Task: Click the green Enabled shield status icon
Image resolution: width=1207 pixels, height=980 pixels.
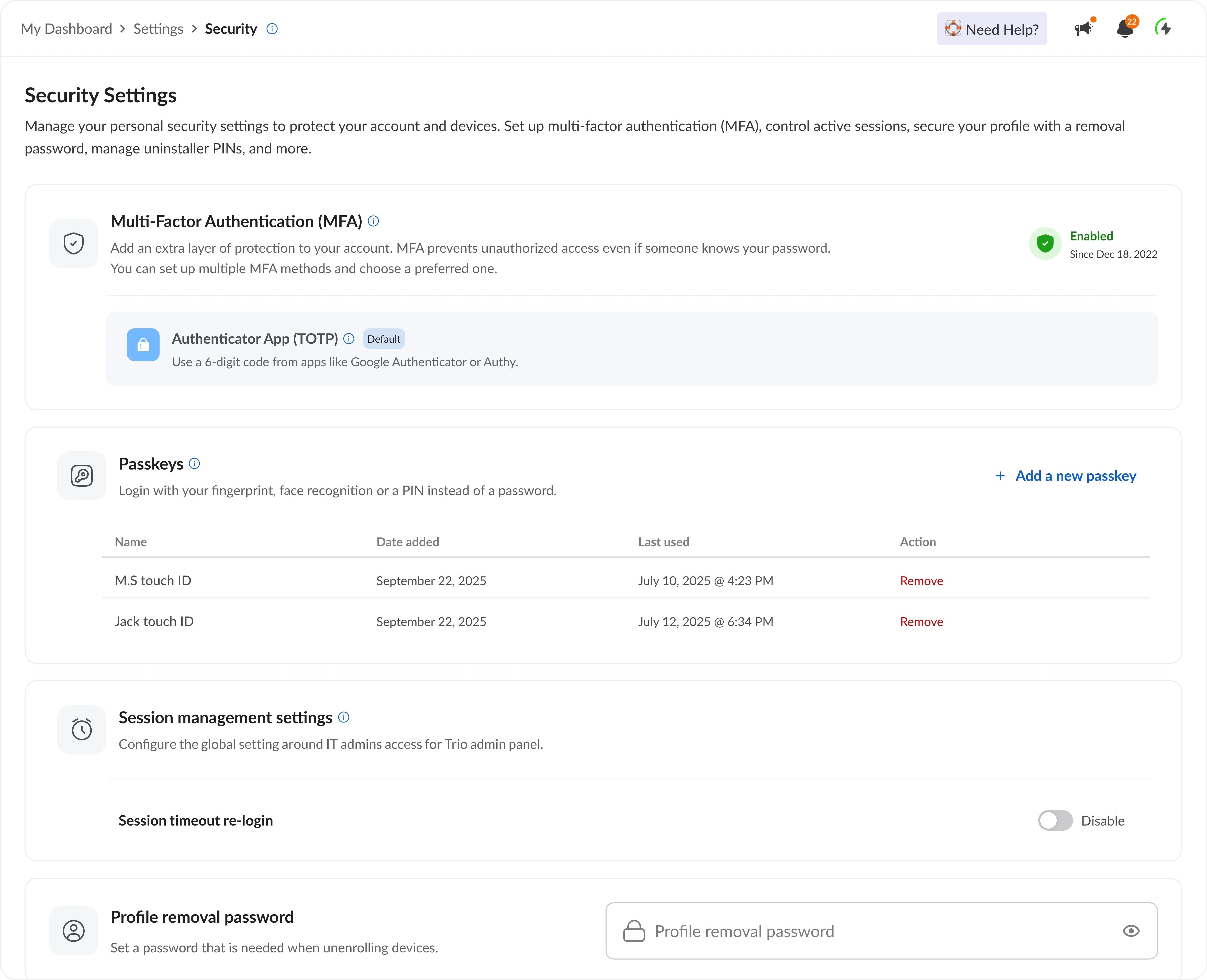Action: pyautogui.click(x=1044, y=244)
